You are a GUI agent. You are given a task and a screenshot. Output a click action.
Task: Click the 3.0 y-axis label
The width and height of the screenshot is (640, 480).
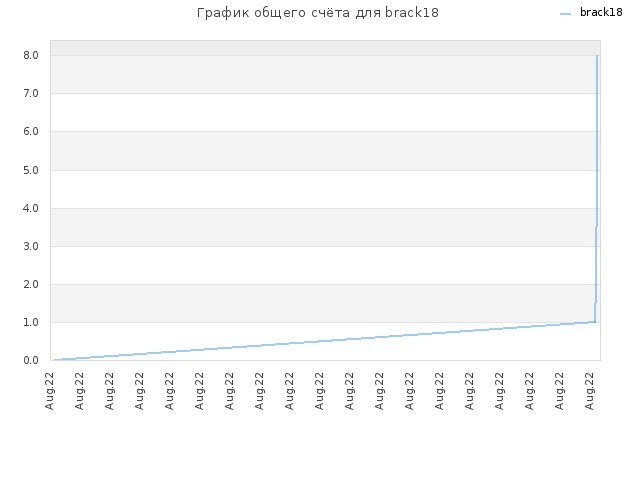pyautogui.click(x=31, y=246)
